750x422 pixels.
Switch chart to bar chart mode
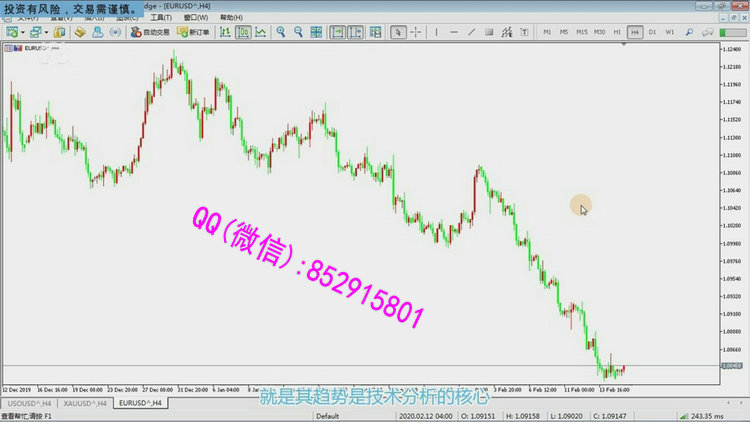click(x=224, y=32)
